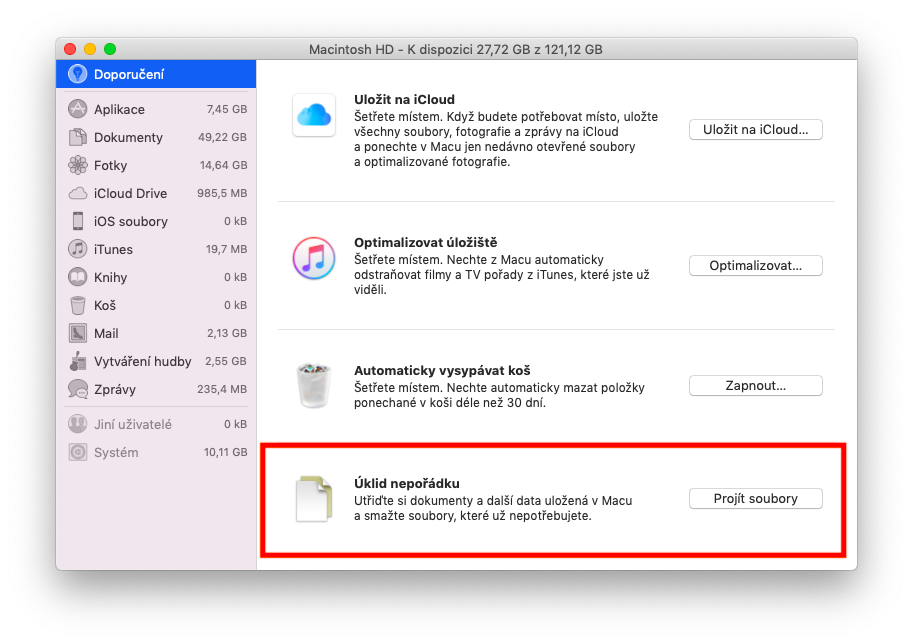Click the Jiní uživatelé people icon
913x644 pixels.
click(x=77, y=424)
